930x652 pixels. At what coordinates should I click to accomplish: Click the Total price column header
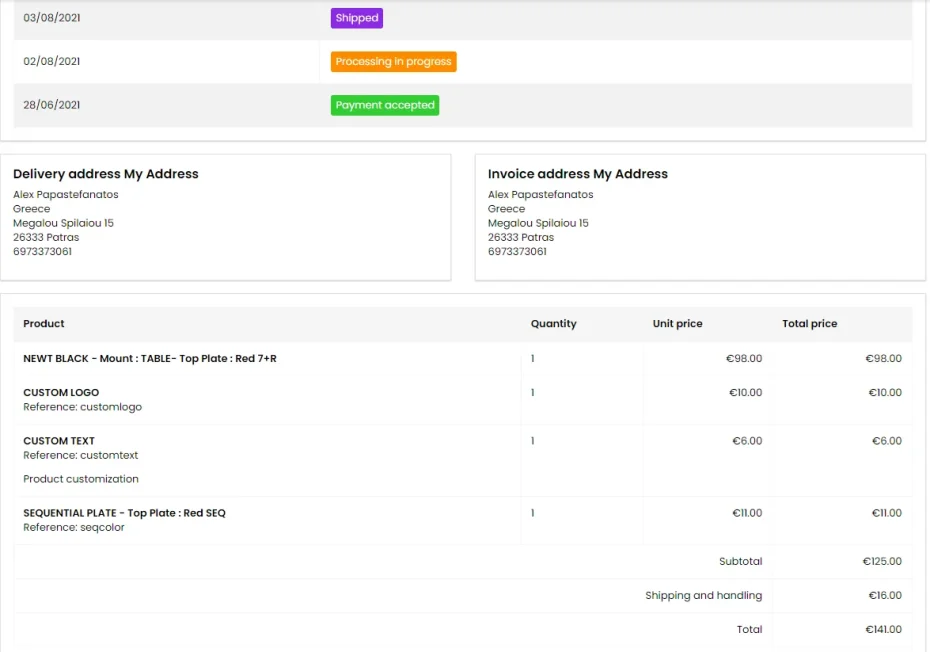810,323
